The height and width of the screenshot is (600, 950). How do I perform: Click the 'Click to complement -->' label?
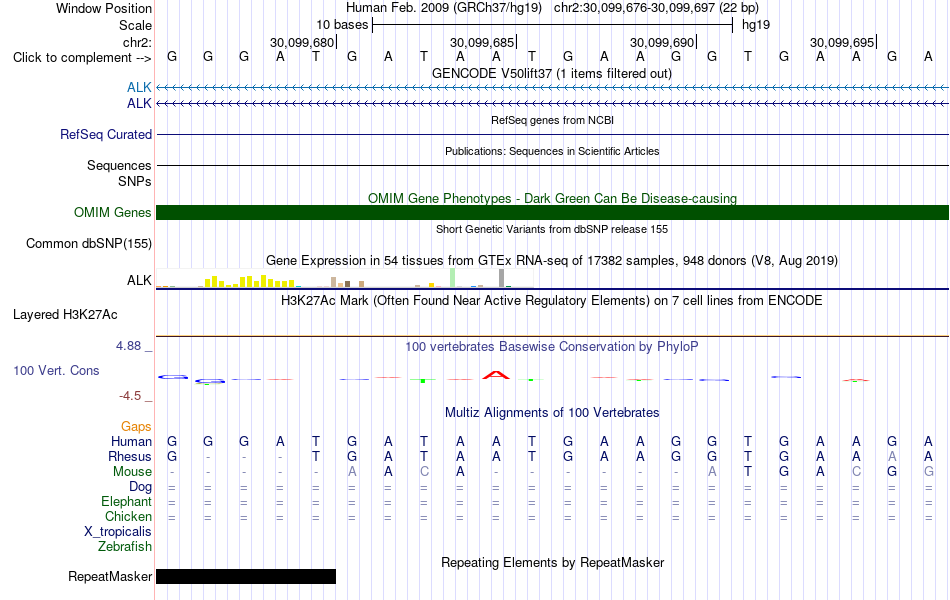click(x=82, y=58)
